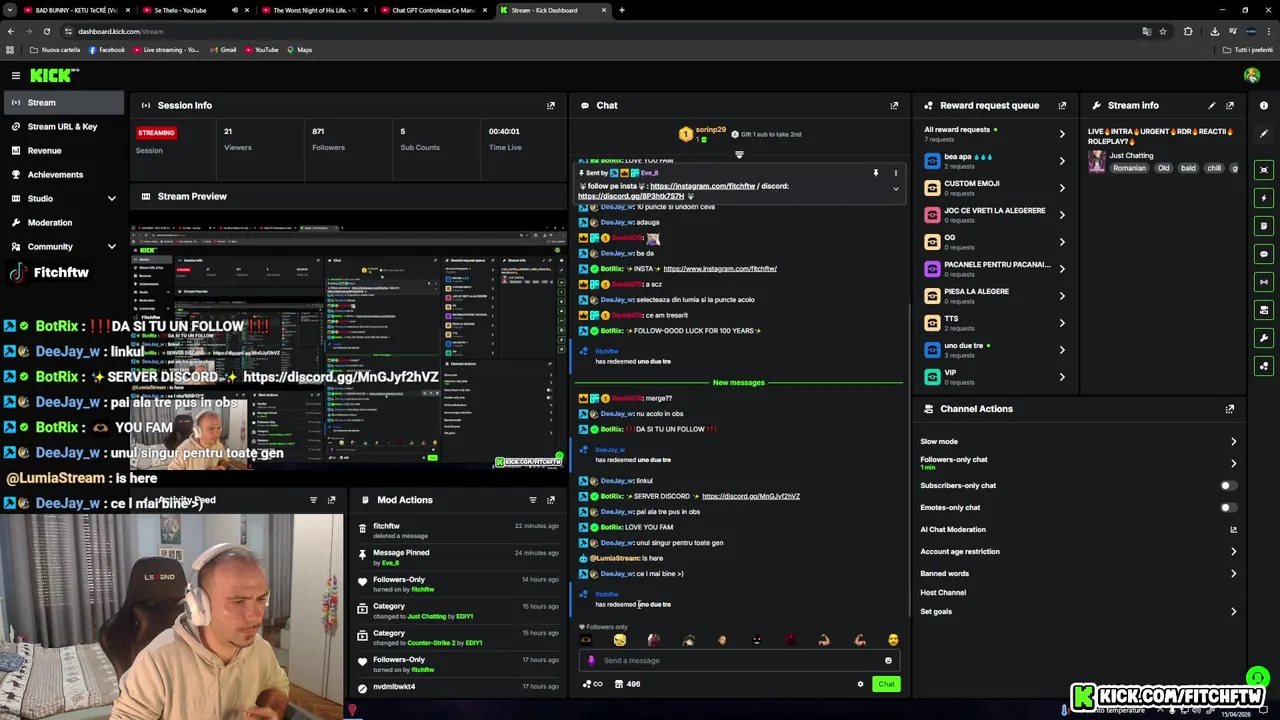Open emoji picker in message box

pyautogui.click(x=888, y=660)
